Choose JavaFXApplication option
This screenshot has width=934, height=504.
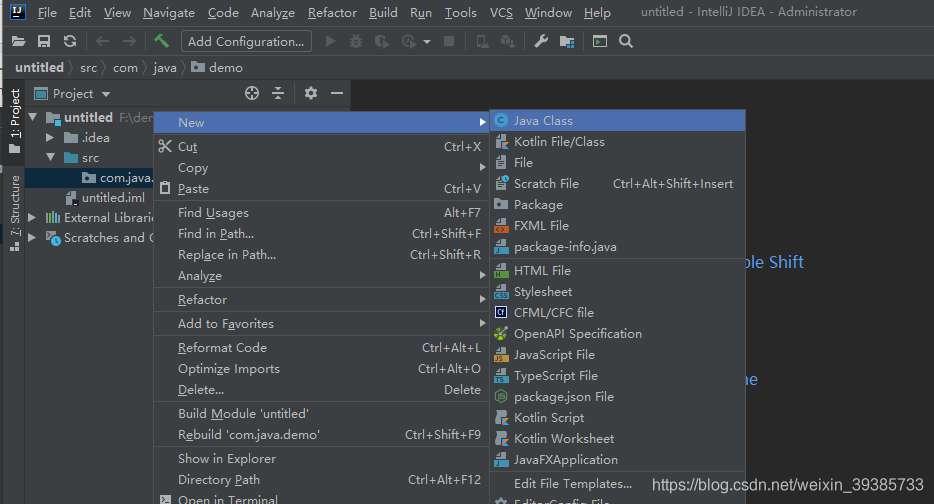618,460
